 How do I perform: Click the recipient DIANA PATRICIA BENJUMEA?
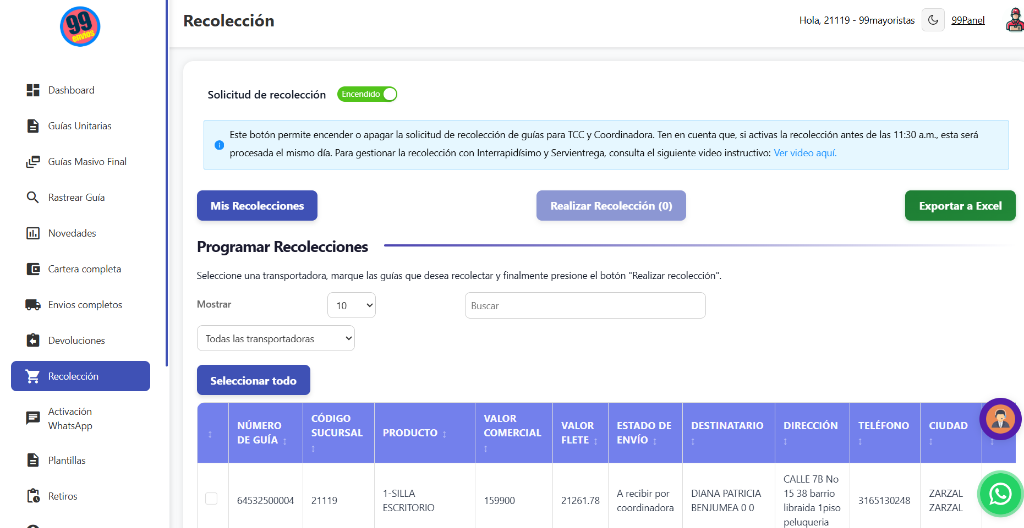click(726, 501)
